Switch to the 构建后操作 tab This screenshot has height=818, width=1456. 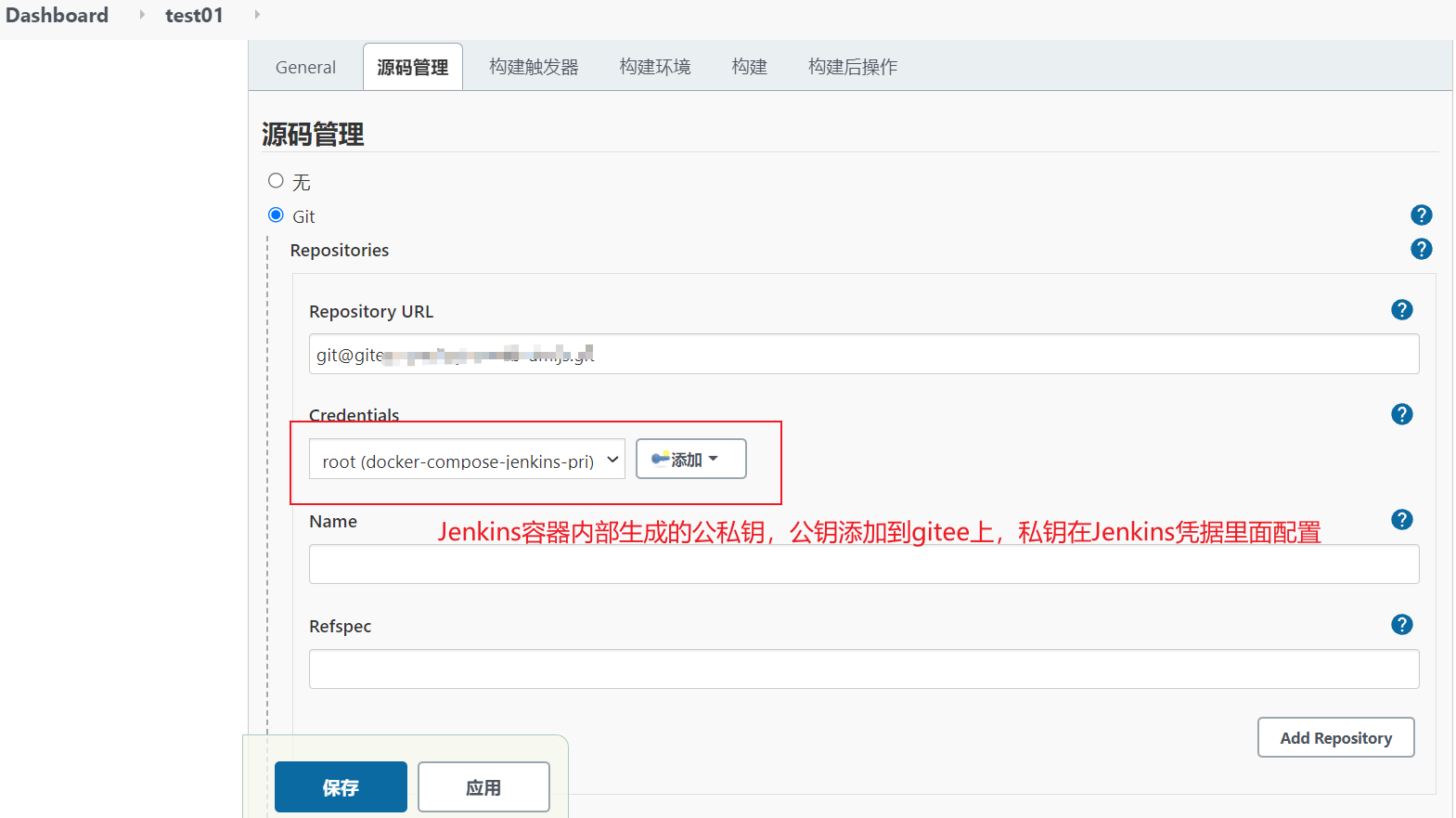click(853, 67)
